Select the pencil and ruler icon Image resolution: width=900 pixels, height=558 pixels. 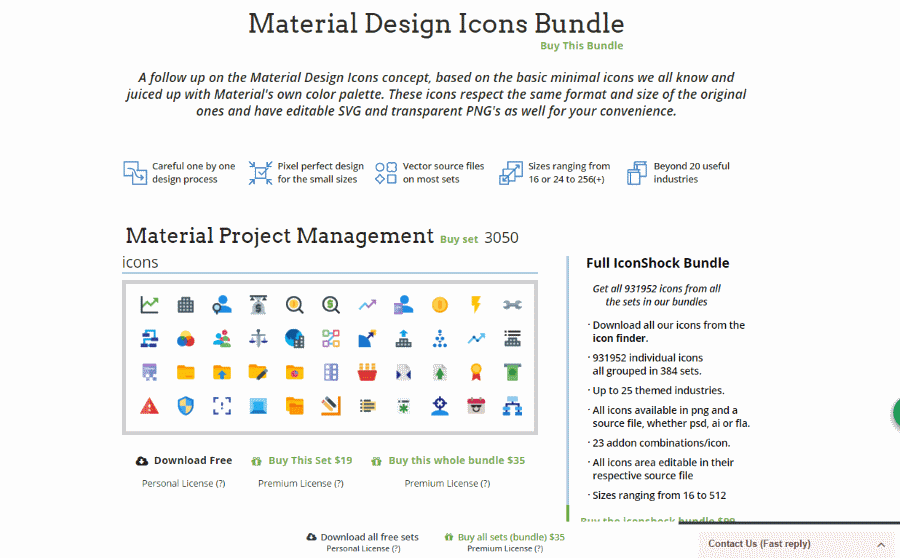(x=331, y=406)
